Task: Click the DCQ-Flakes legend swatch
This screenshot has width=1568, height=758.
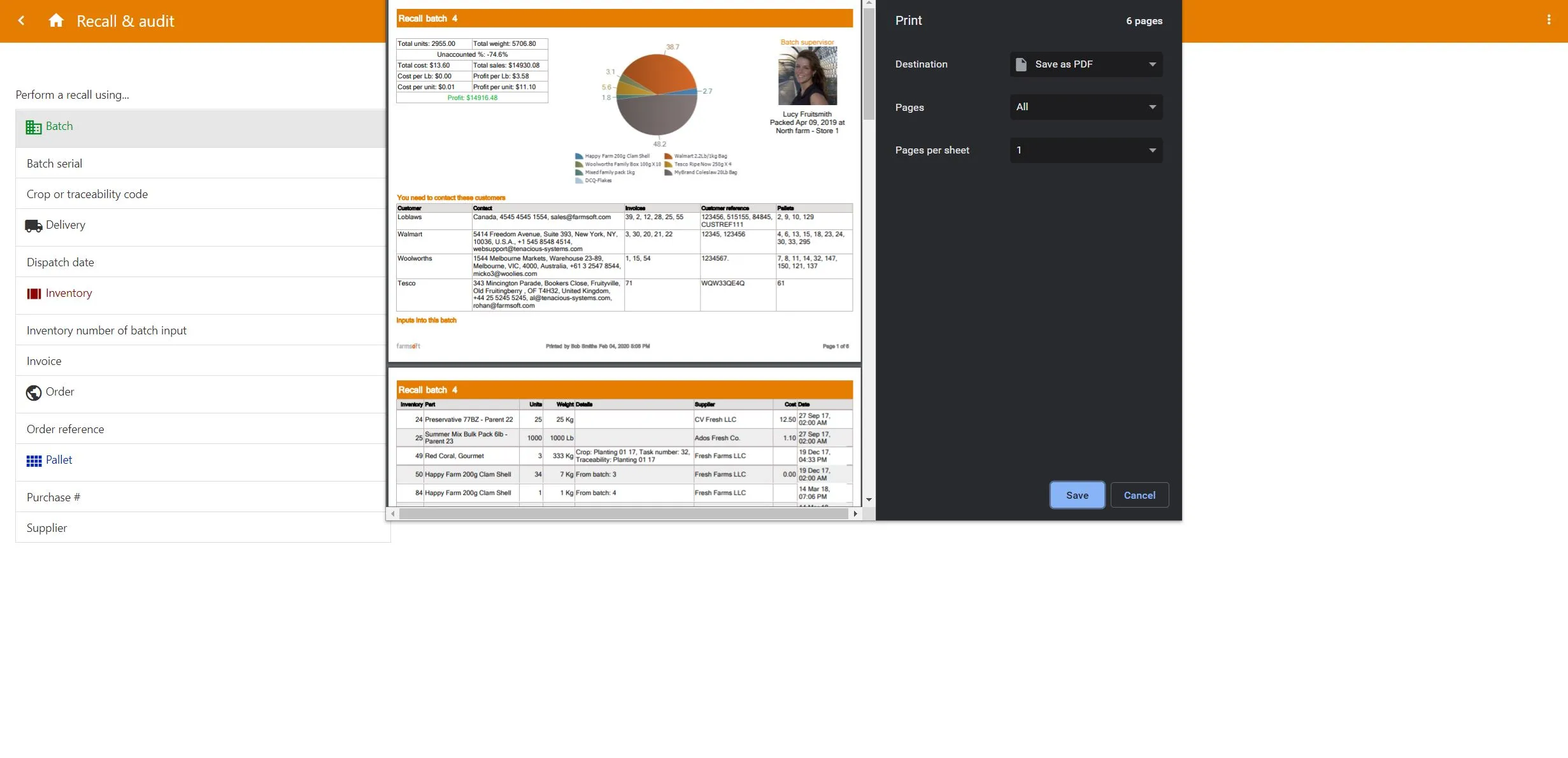Action: click(579, 181)
